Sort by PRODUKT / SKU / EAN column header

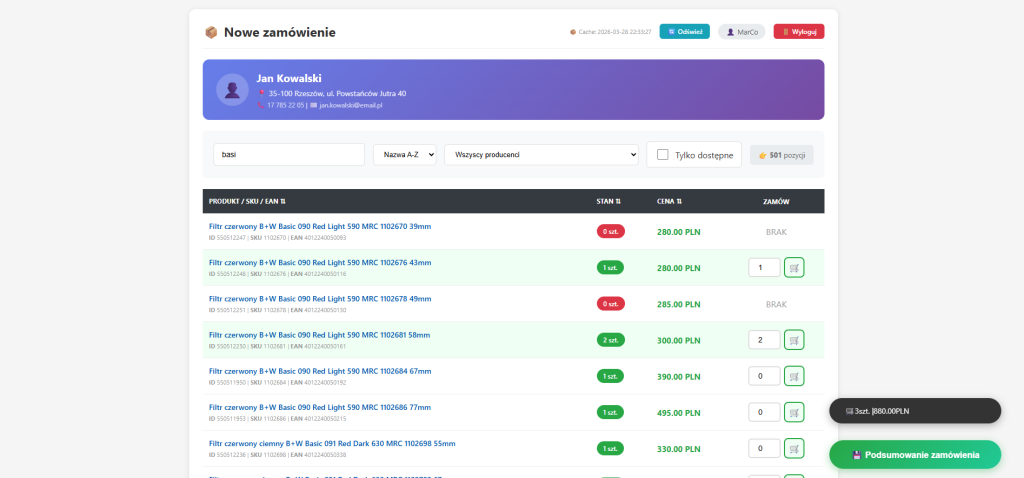coord(247,201)
